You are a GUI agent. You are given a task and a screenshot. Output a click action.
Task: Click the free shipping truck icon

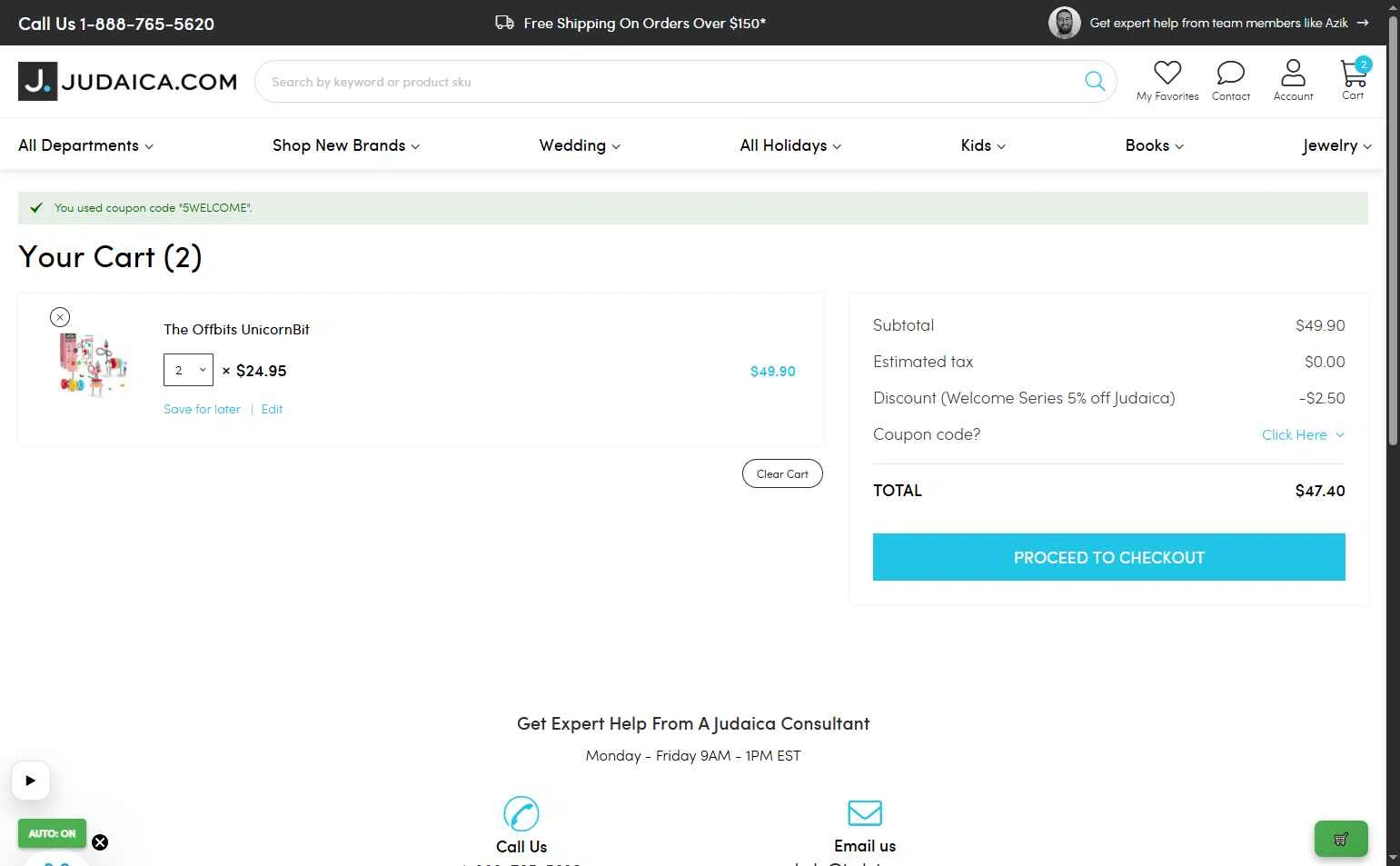click(504, 23)
